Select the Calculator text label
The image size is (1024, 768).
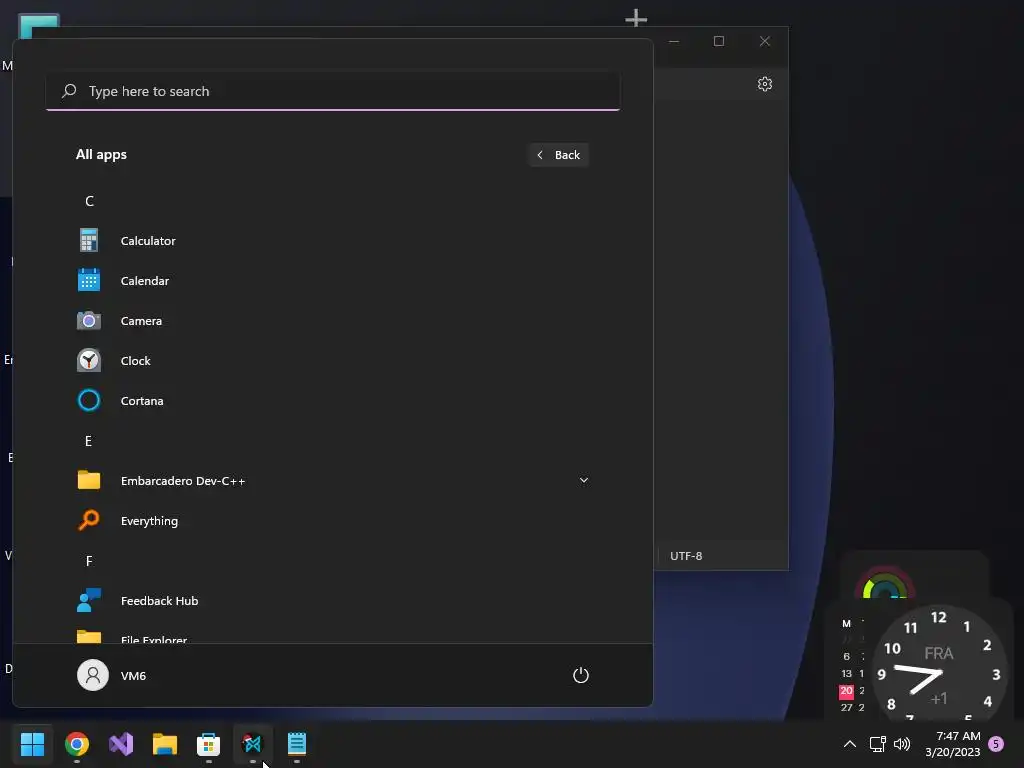coord(148,241)
